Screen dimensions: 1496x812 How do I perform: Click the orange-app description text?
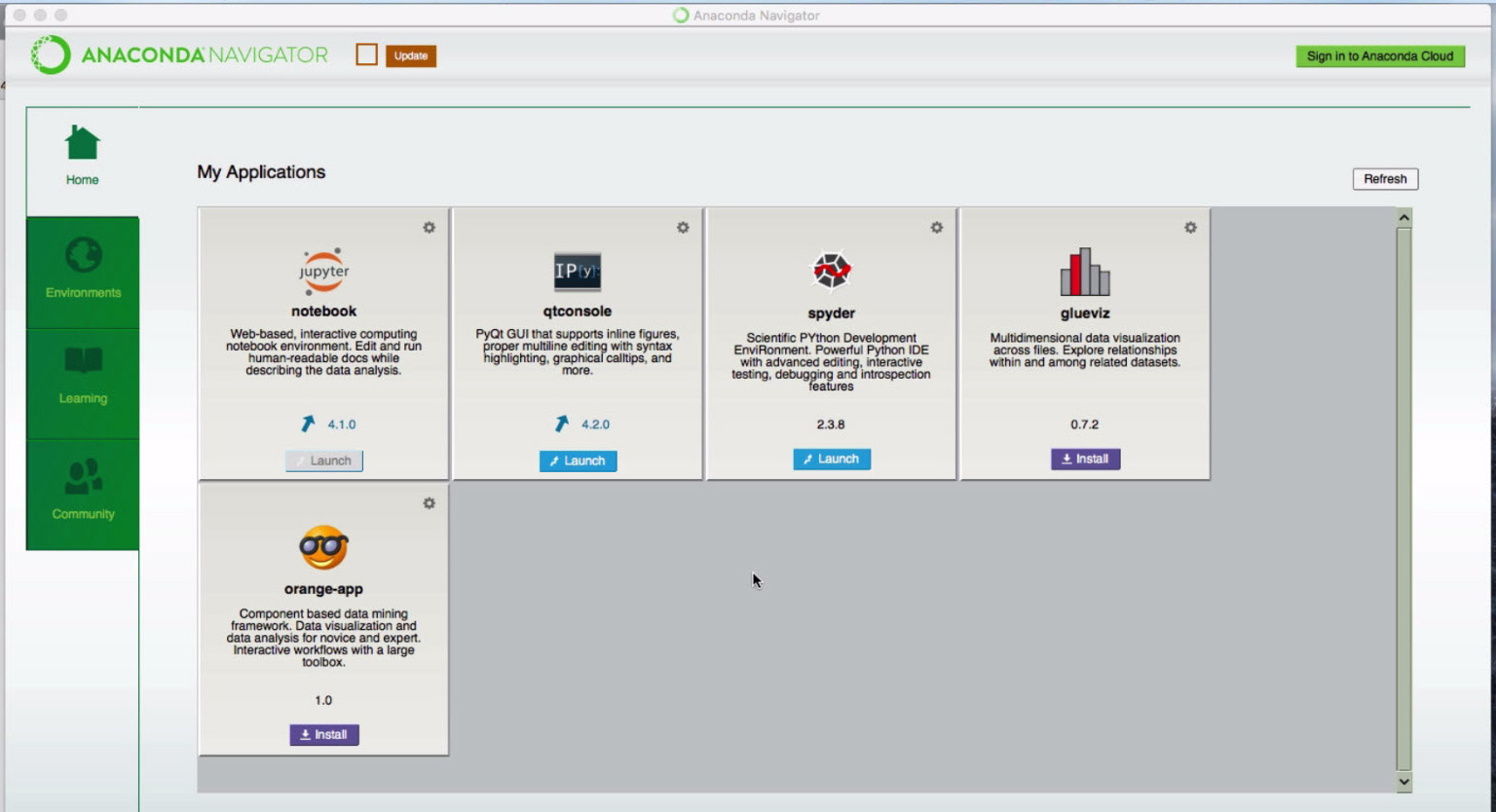click(323, 638)
